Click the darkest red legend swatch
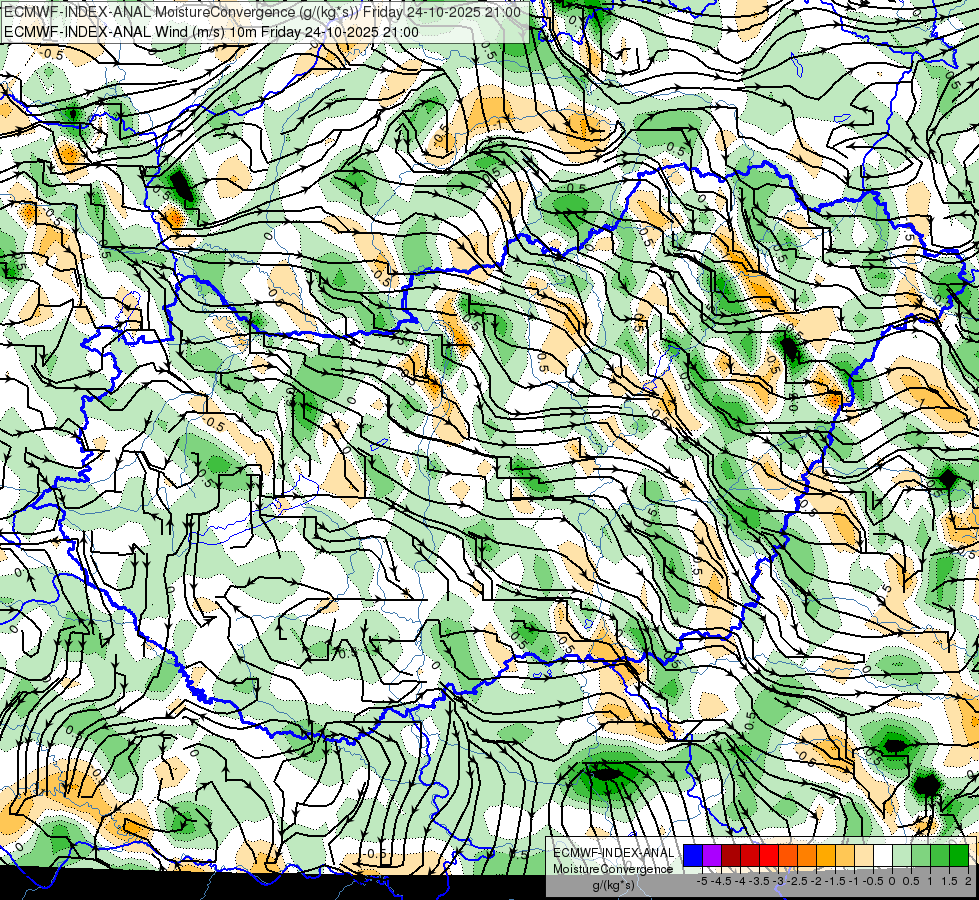979x900 pixels. coord(731,855)
